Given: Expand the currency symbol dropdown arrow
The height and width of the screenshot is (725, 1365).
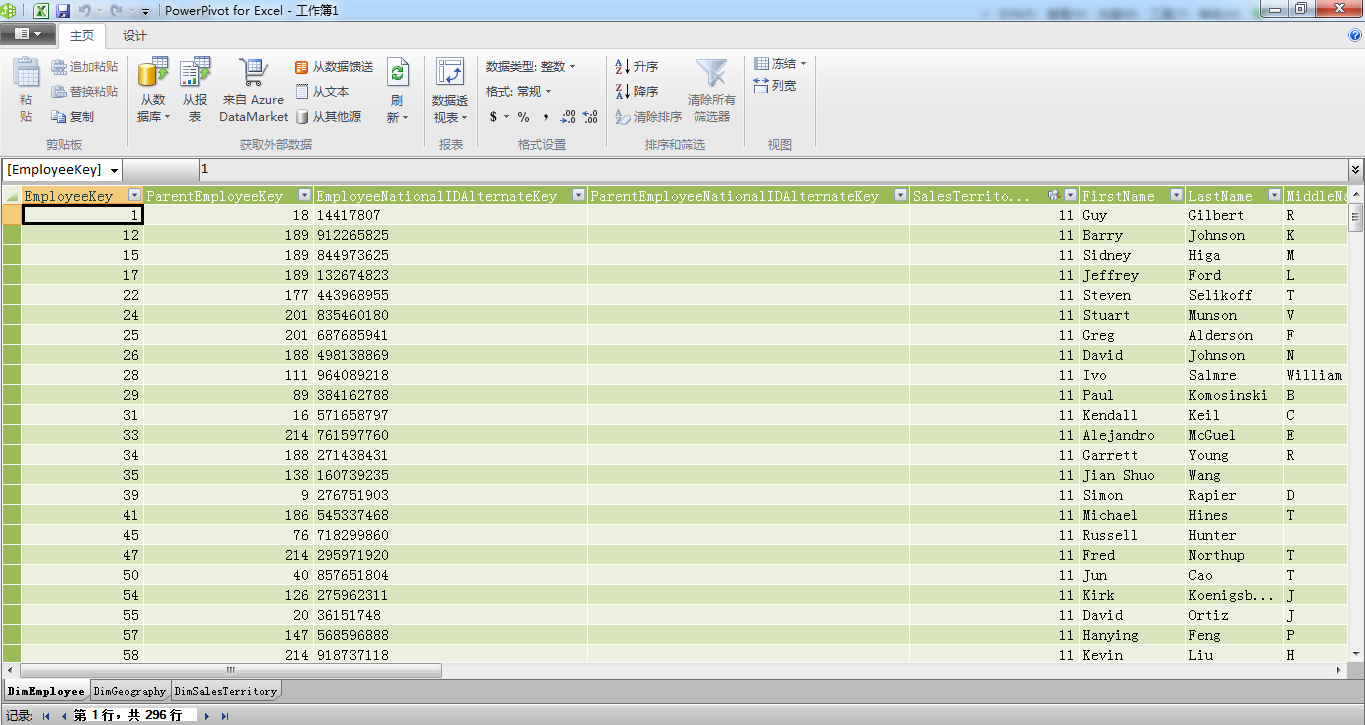Looking at the screenshot, I should [506, 117].
